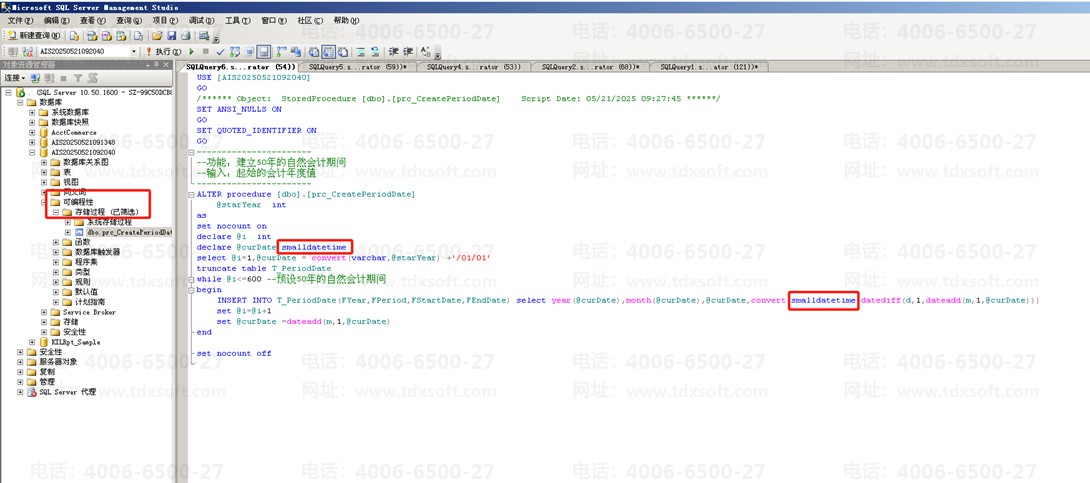The height and width of the screenshot is (483, 1090).
Task: Open the database selector AIS20250521092040 dropdown
Action: 134,52
